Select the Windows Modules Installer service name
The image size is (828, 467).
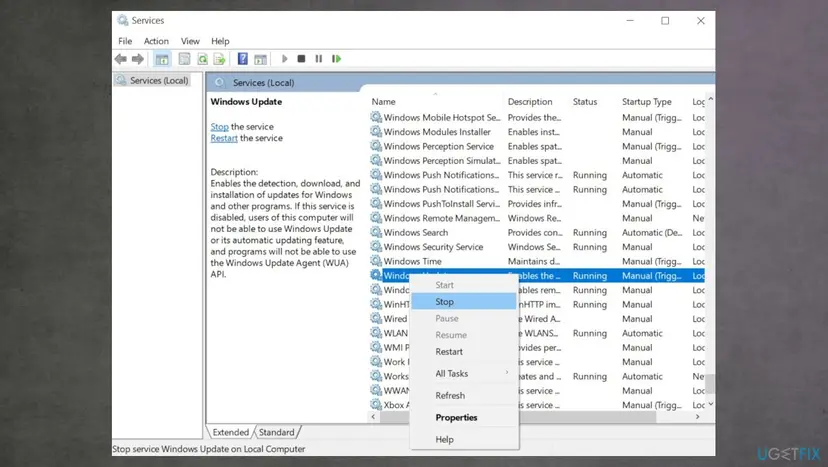[437, 132]
